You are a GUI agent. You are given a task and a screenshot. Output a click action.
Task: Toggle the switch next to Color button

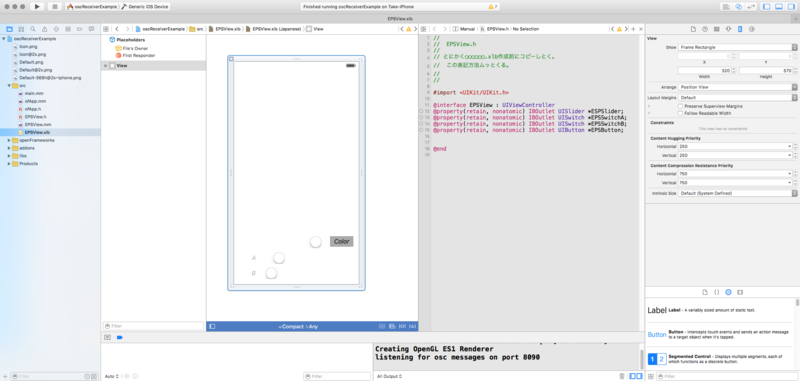coord(316,242)
